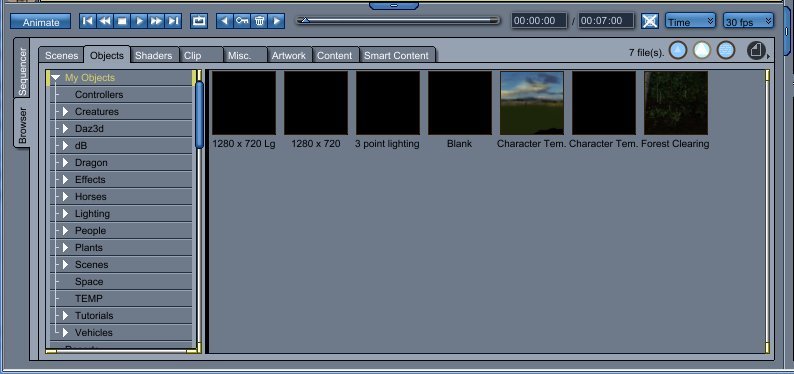Click the white circular view icon
Viewport: 794px width, 374px height.
[x=702, y=50]
